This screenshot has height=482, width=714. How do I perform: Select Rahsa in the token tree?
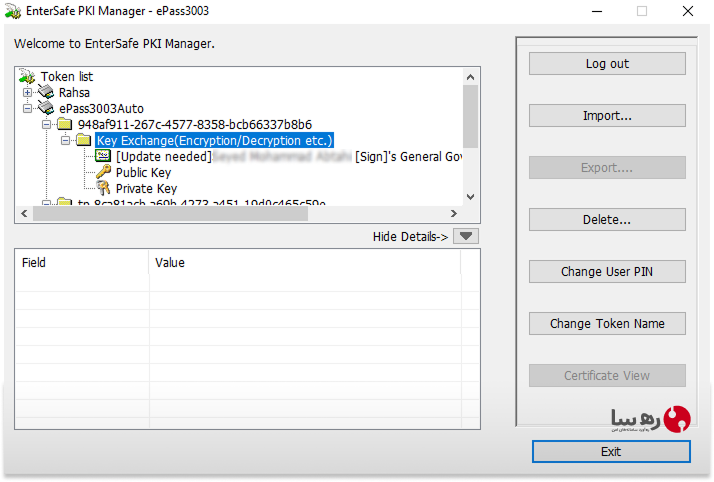point(74,93)
